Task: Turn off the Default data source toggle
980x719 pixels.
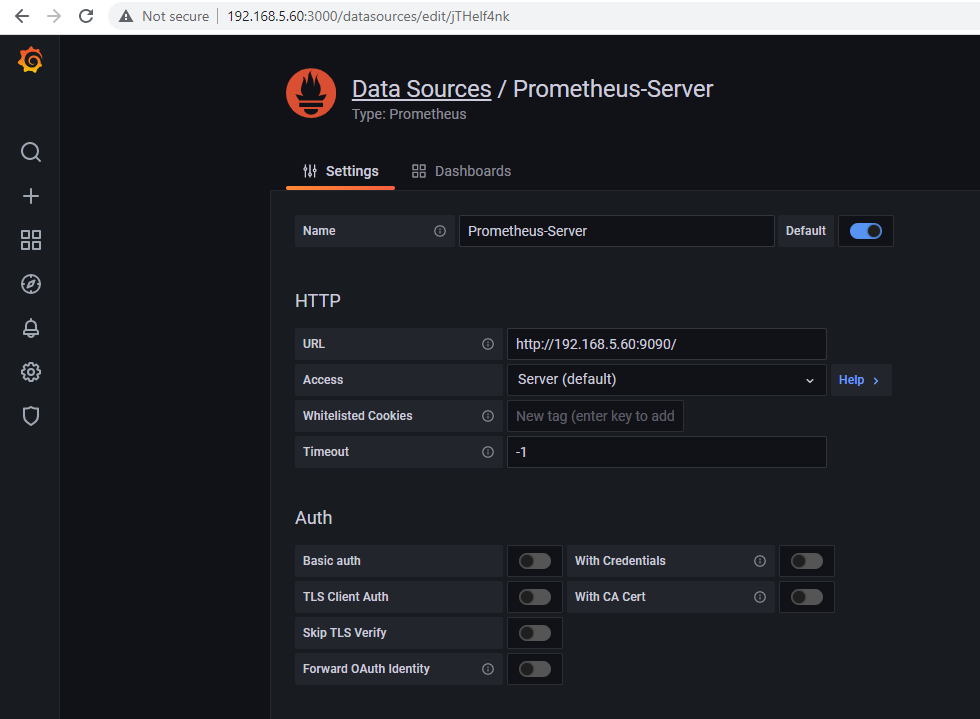Action: coord(866,231)
